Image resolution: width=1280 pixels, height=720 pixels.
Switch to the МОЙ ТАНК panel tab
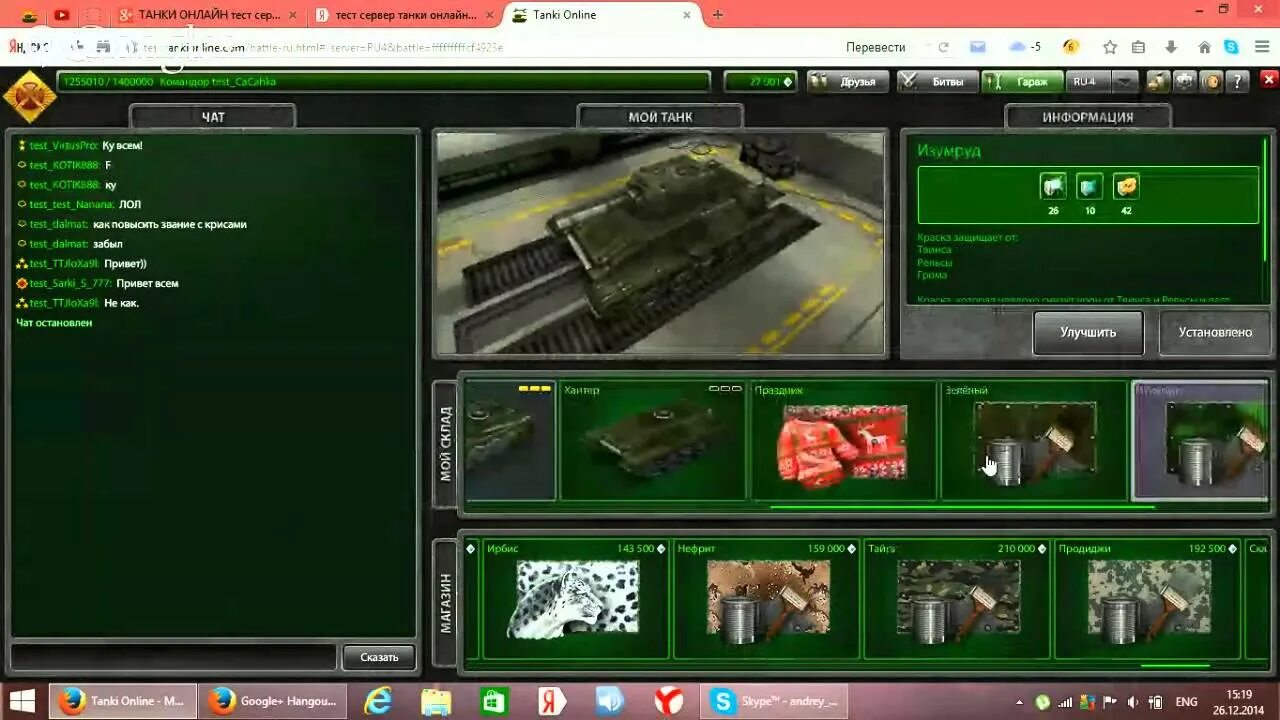[660, 117]
